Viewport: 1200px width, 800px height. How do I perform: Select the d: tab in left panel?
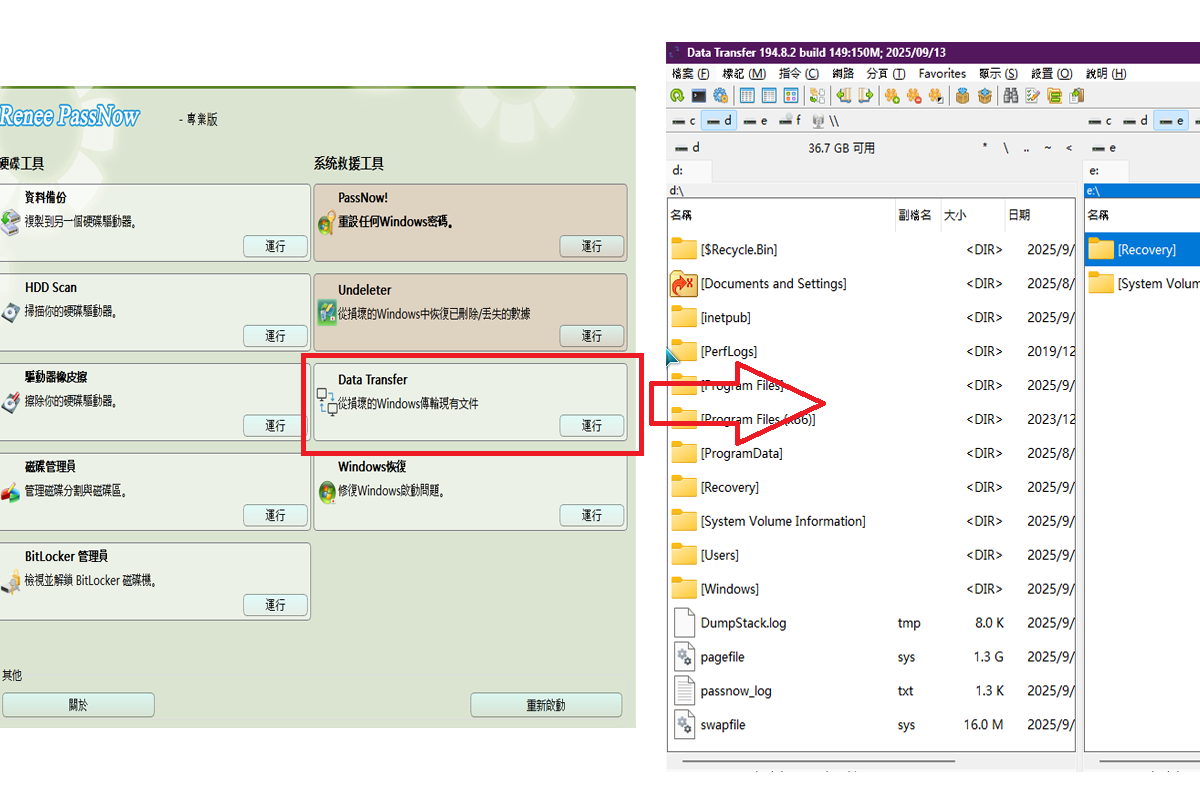678,171
